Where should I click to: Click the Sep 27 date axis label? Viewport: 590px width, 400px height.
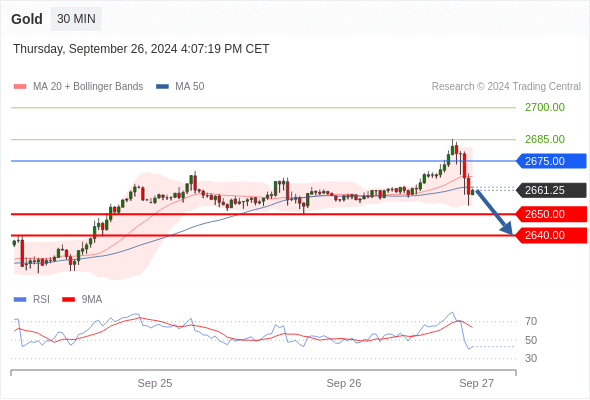point(476,383)
